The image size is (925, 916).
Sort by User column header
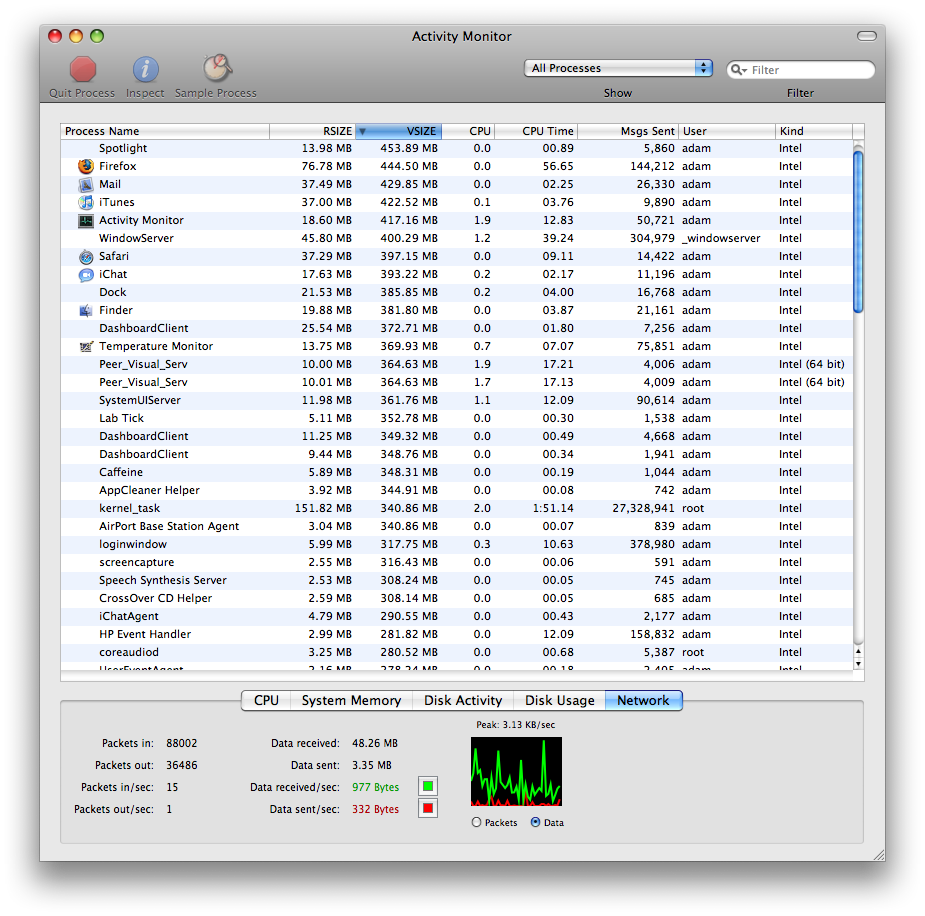[x=727, y=131]
